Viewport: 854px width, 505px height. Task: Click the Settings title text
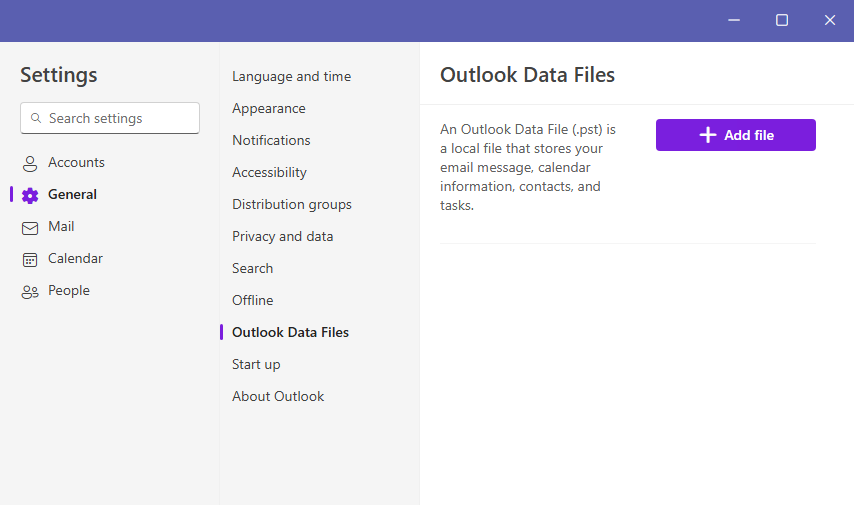59,75
